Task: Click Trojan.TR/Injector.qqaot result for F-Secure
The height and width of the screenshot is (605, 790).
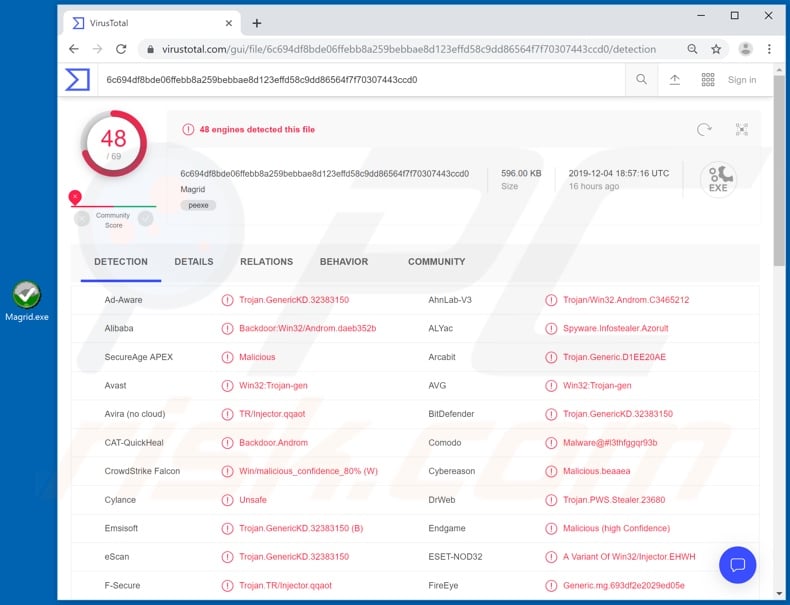Action: tap(285, 586)
